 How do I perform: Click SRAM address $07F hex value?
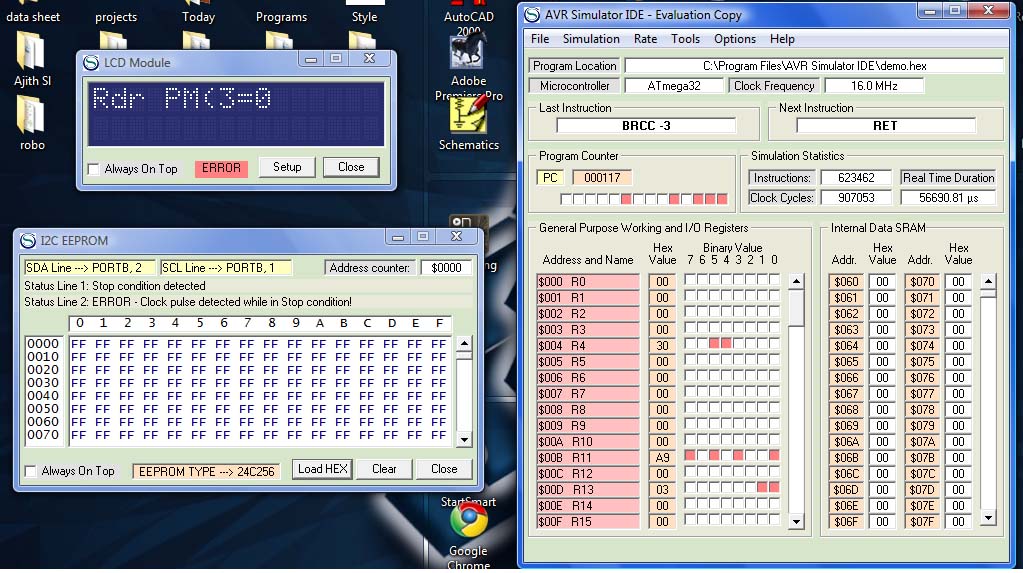tap(958, 521)
